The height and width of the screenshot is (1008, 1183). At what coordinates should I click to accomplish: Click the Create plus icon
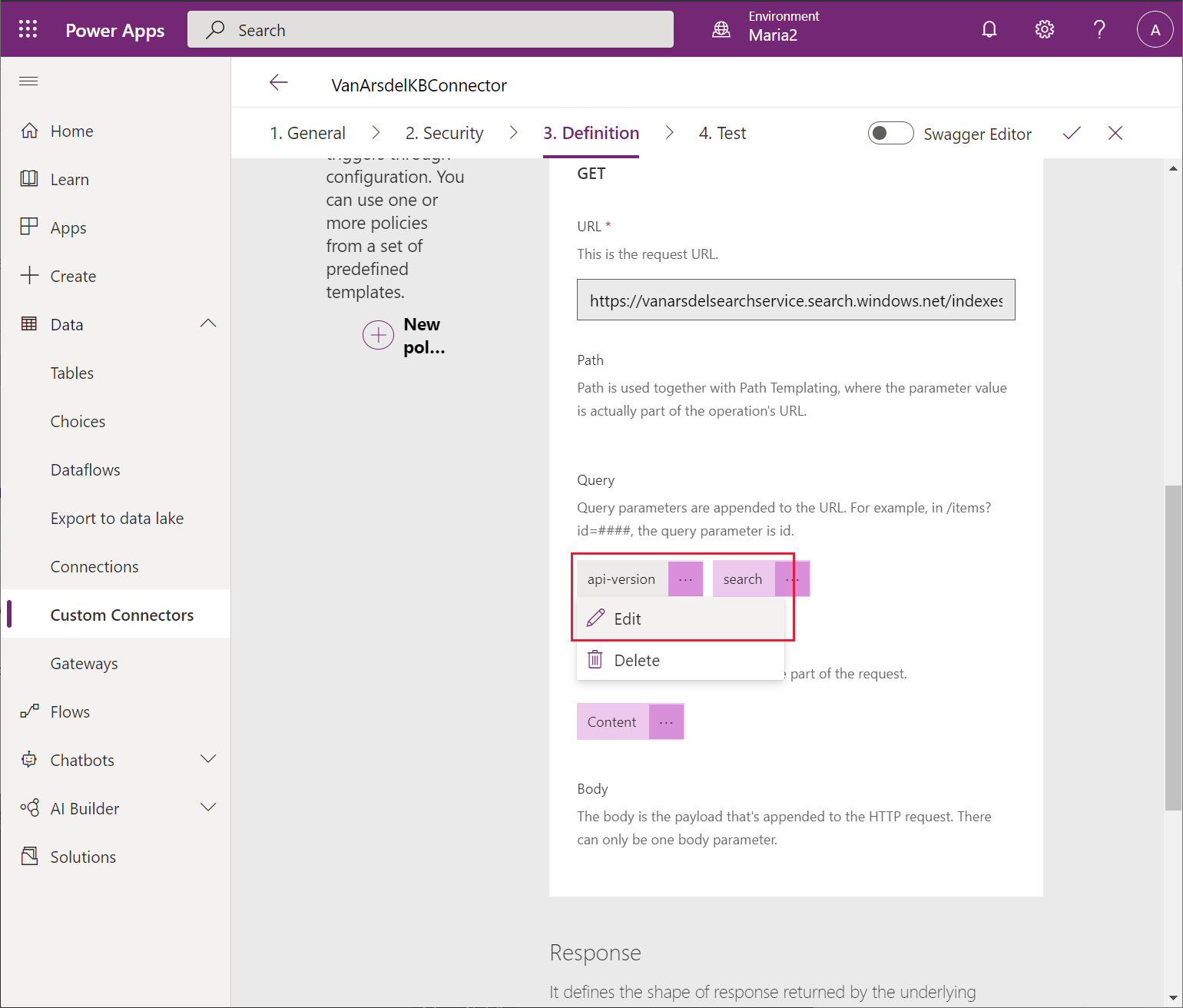[x=29, y=275]
